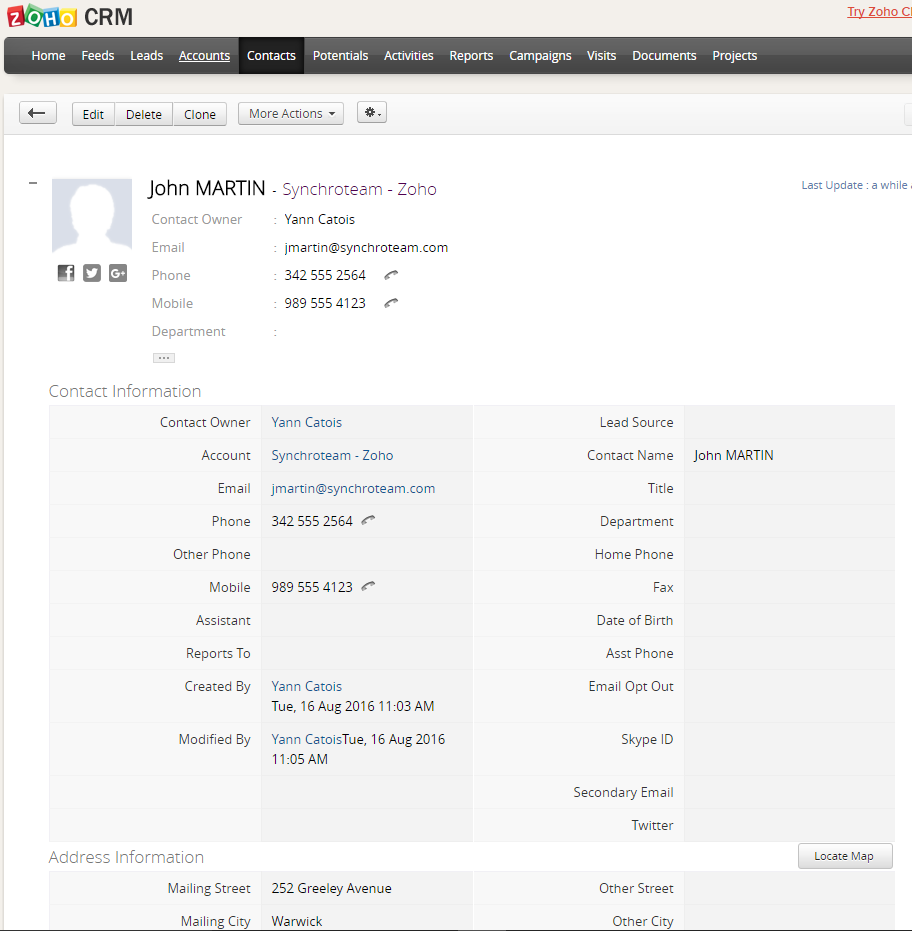Open Yann Catois link in Contact Owner row
Screen dimensions: 912x931
point(306,422)
